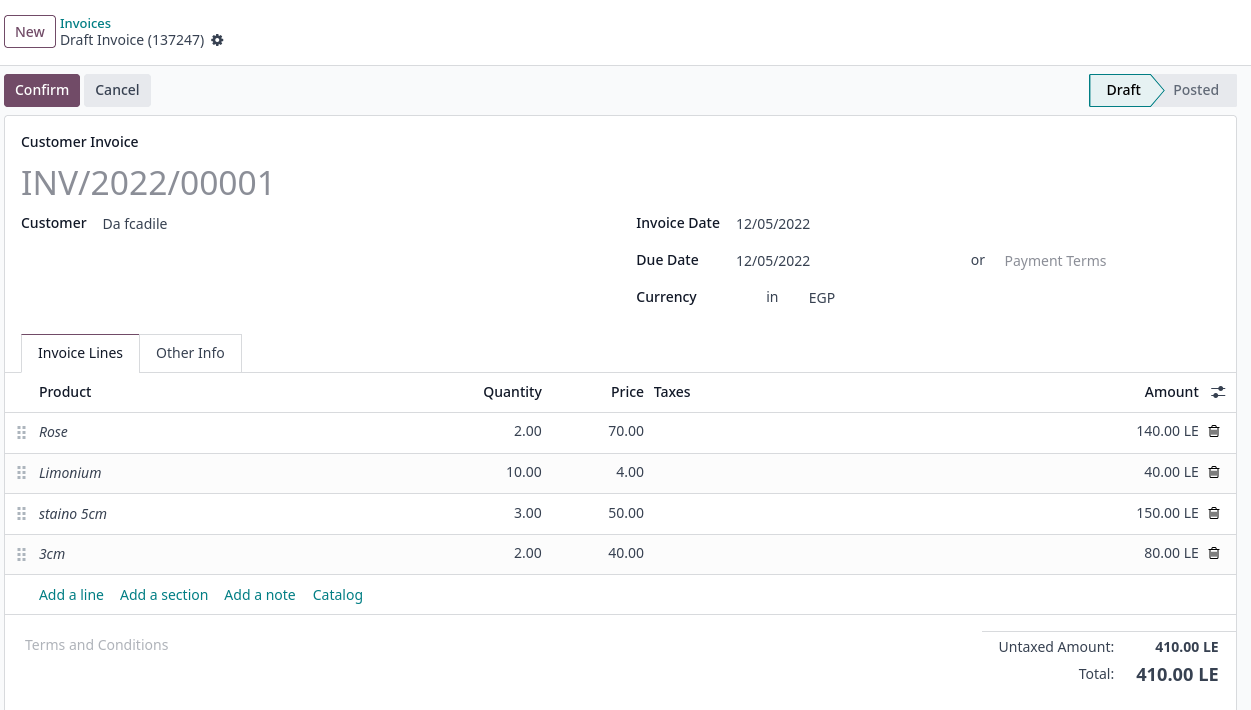
Task: Switch to the Other Info tab
Action: click(x=190, y=353)
